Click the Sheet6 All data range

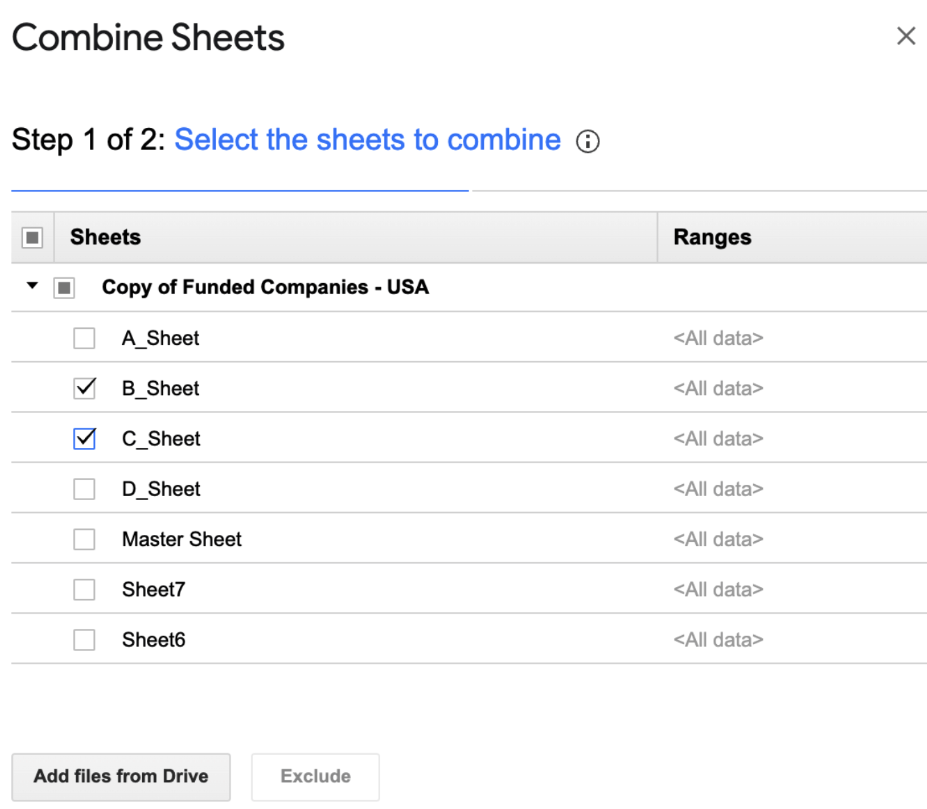[716, 639]
